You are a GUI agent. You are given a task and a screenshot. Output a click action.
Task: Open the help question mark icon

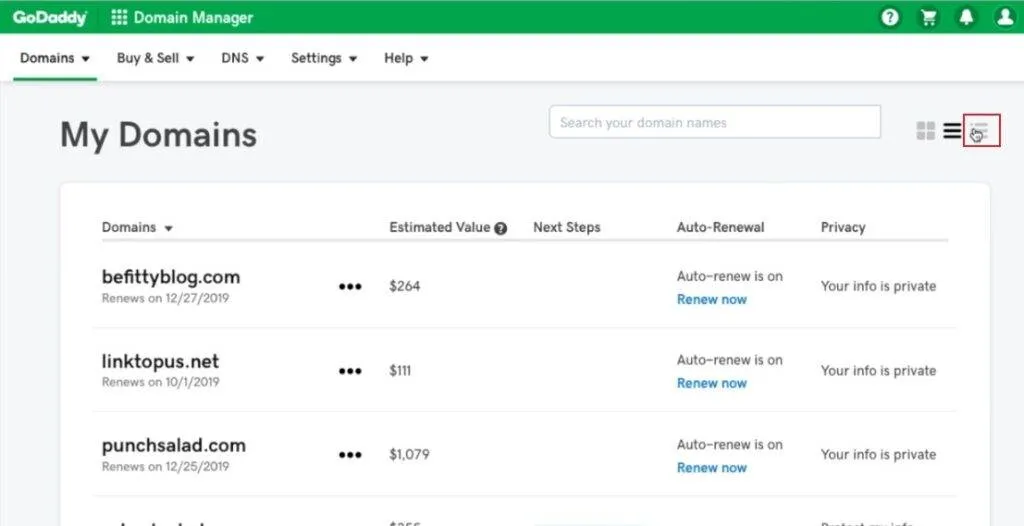tap(890, 18)
